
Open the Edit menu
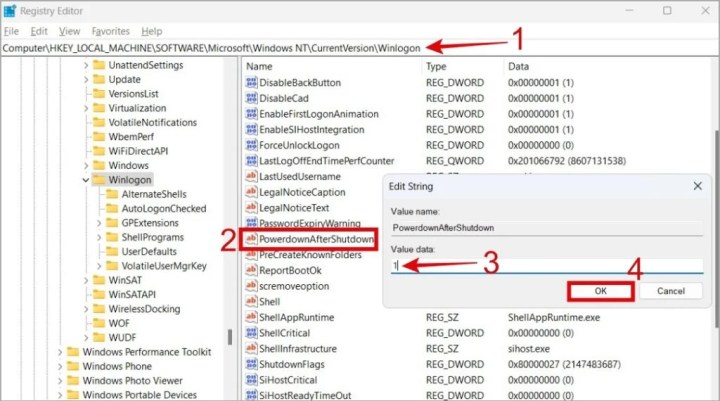click(x=39, y=31)
